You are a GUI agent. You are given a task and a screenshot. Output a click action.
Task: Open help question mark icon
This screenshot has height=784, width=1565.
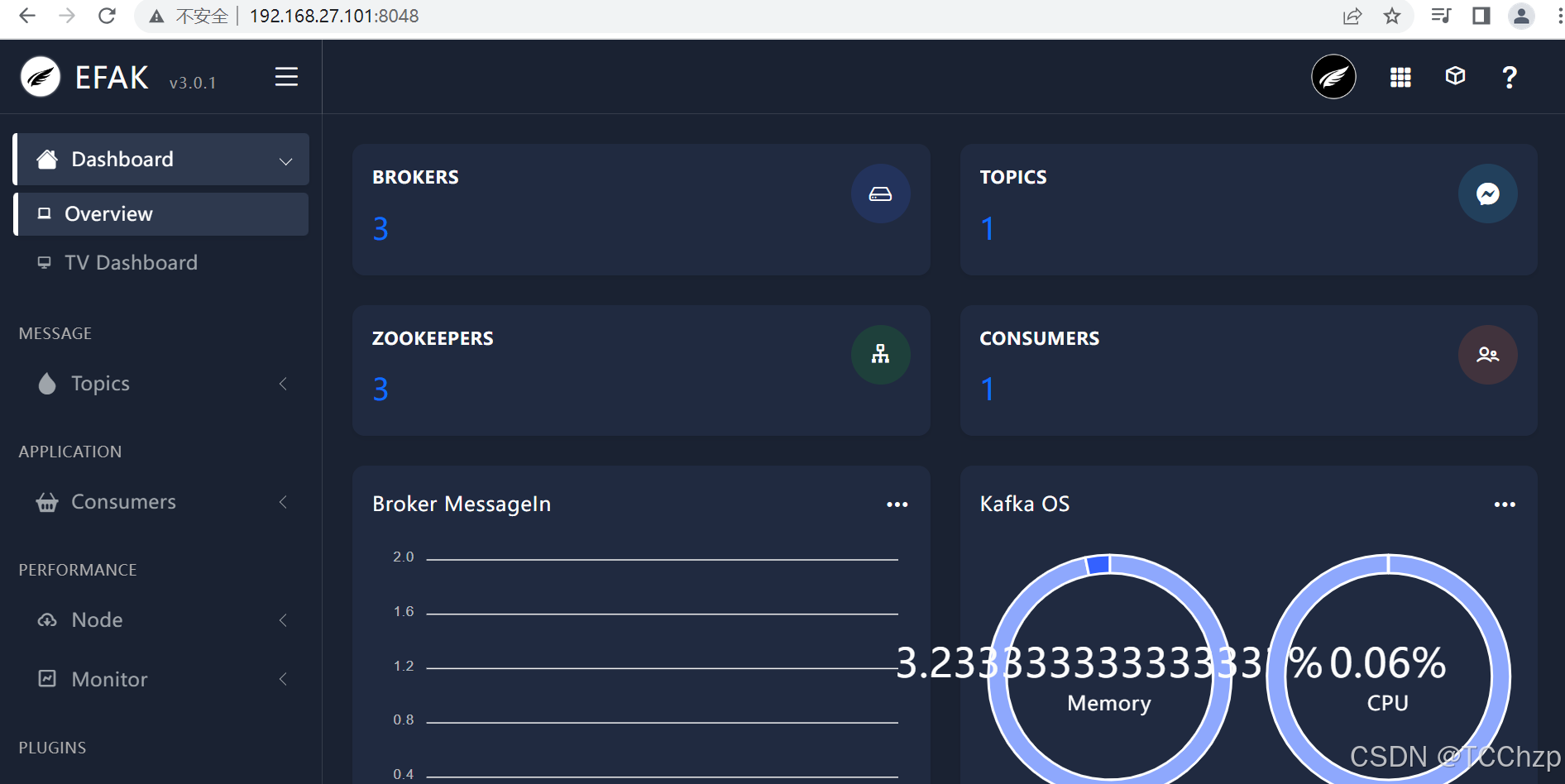(x=1510, y=77)
